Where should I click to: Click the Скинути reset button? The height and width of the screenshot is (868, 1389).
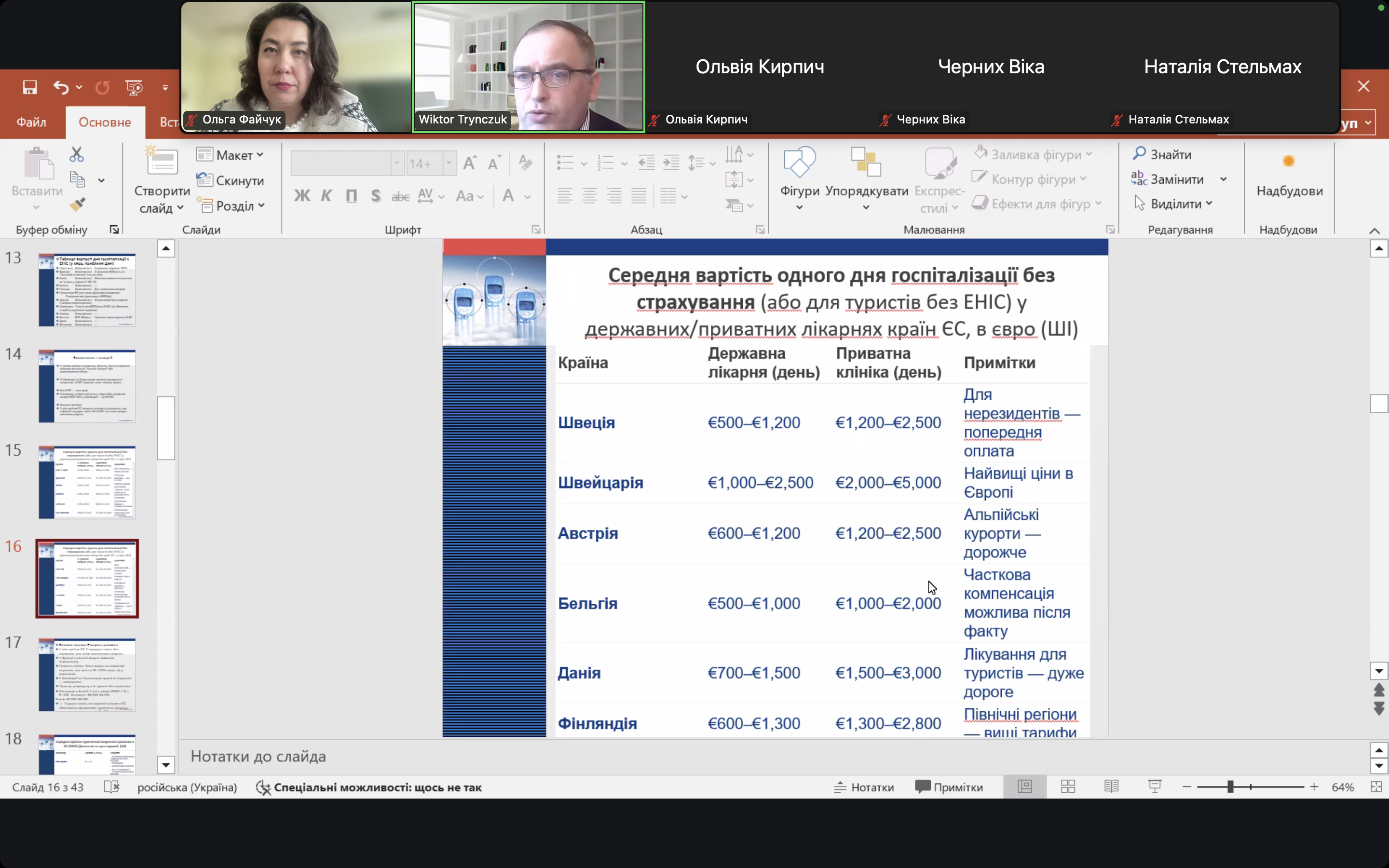pyautogui.click(x=230, y=180)
